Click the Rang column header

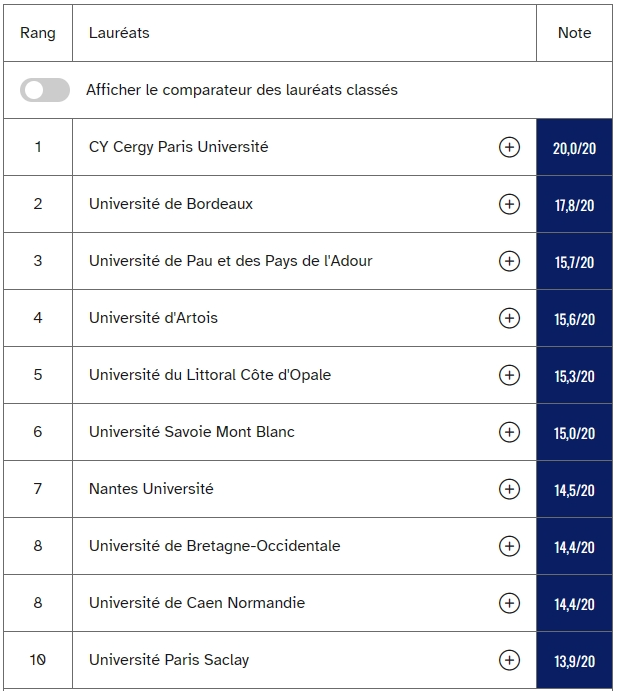point(38,33)
